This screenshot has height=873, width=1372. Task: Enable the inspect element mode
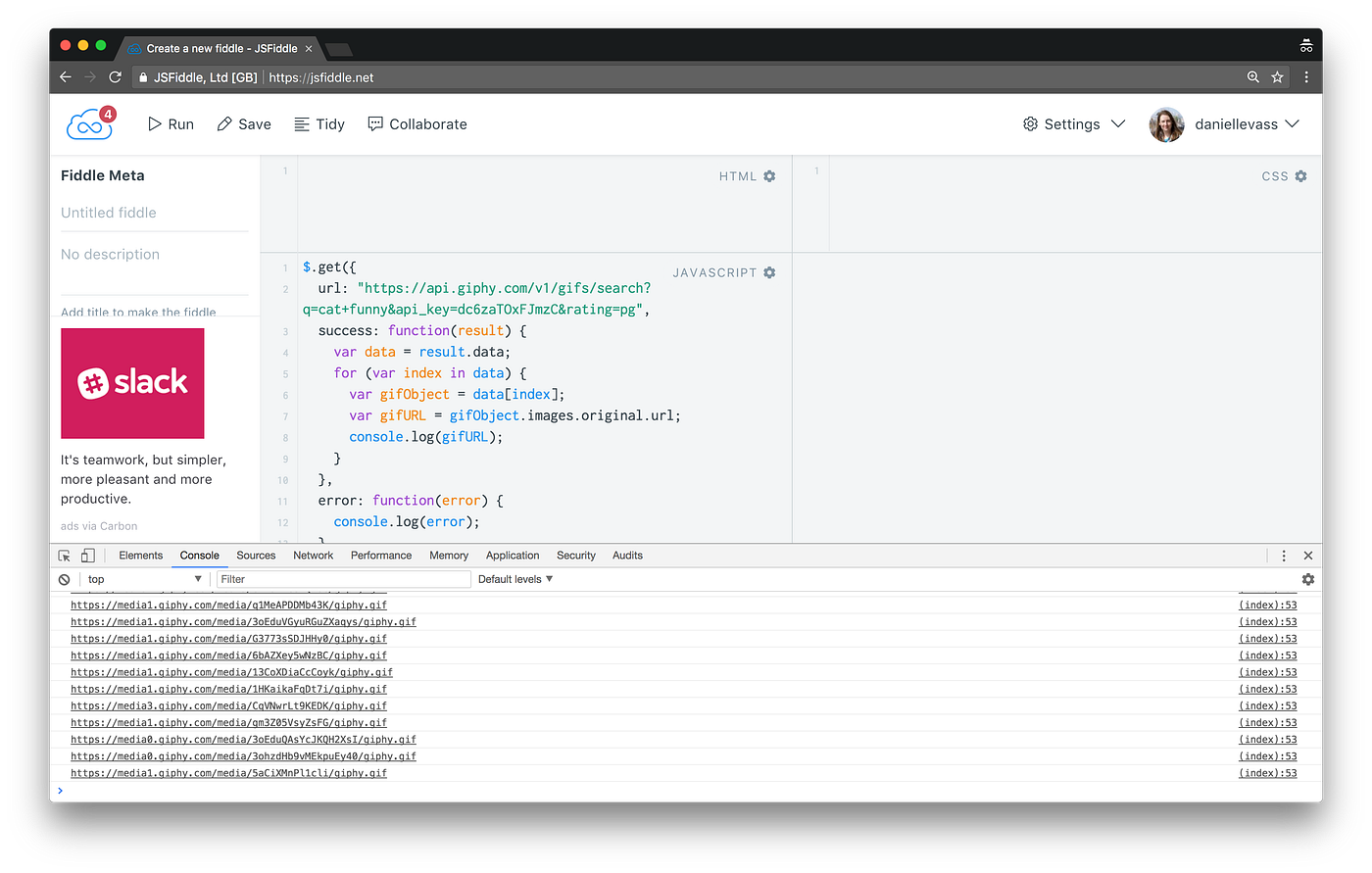coord(63,555)
